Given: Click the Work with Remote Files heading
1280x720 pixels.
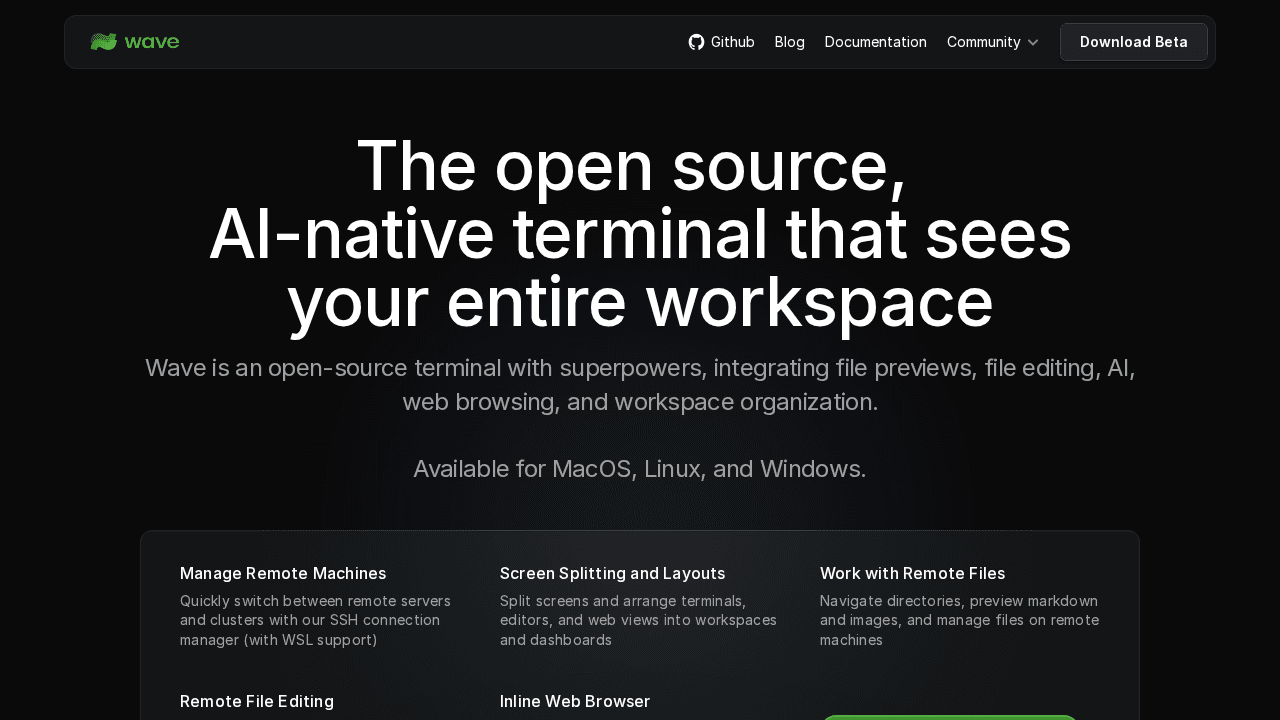Looking at the screenshot, I should (x=912, y=573).
